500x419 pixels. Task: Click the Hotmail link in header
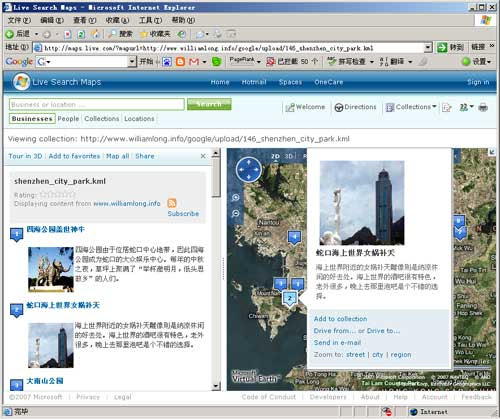click(x=254, y=82)
